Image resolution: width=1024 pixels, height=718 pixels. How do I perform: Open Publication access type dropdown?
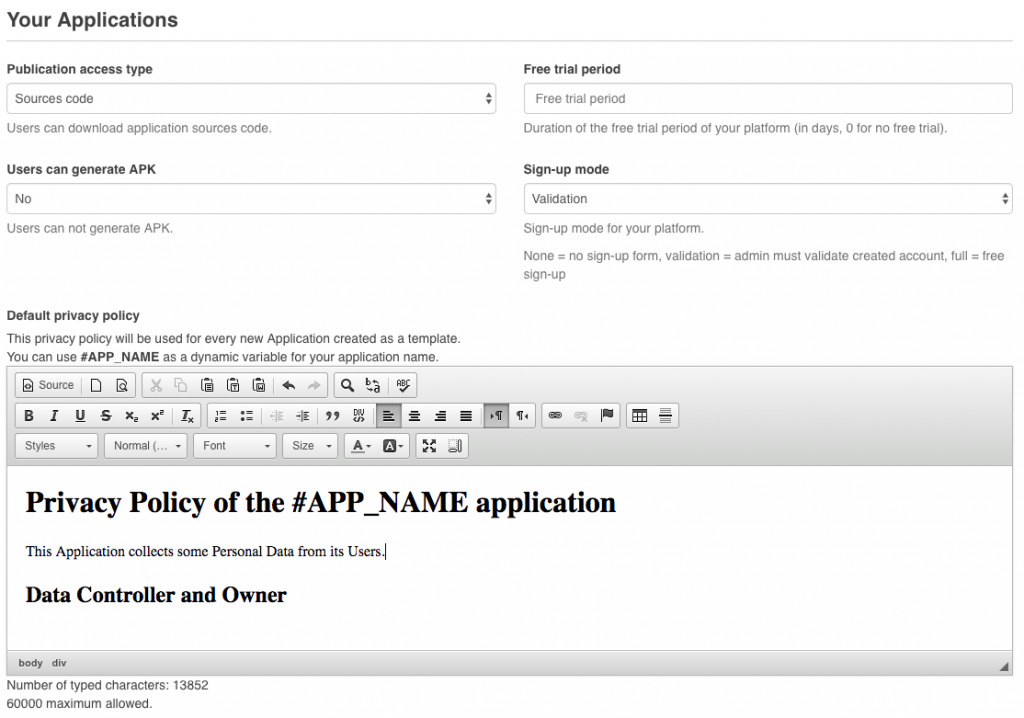click(x=251, y=99)
